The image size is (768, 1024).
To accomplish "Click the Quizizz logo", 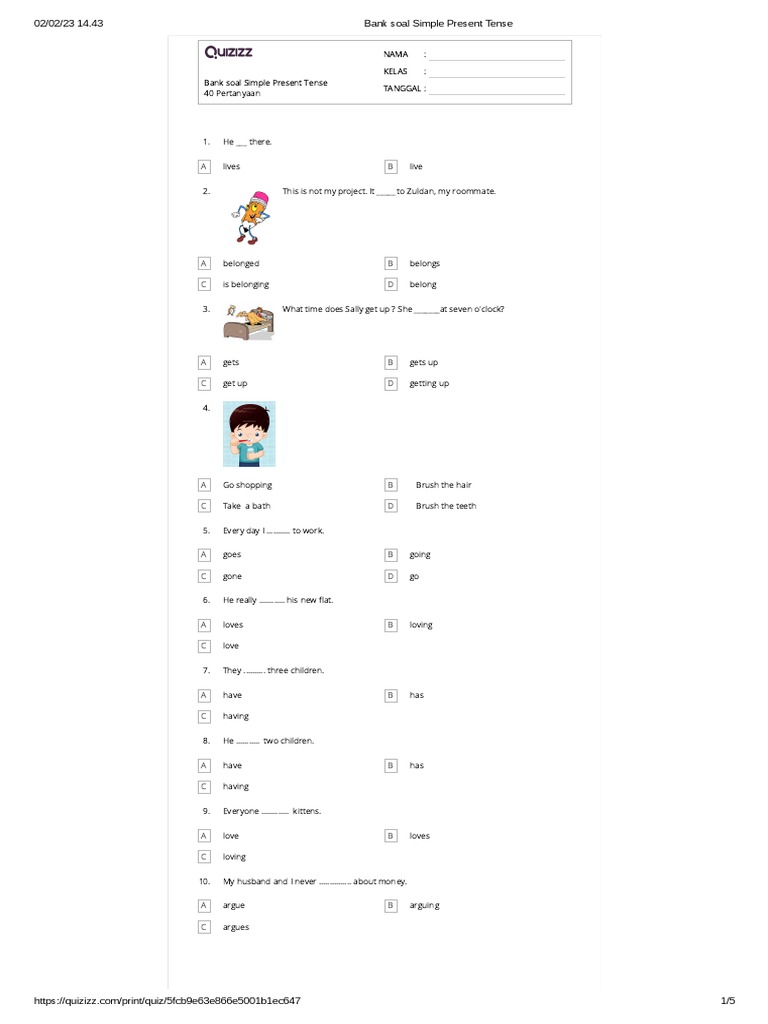I will (229, 52).
